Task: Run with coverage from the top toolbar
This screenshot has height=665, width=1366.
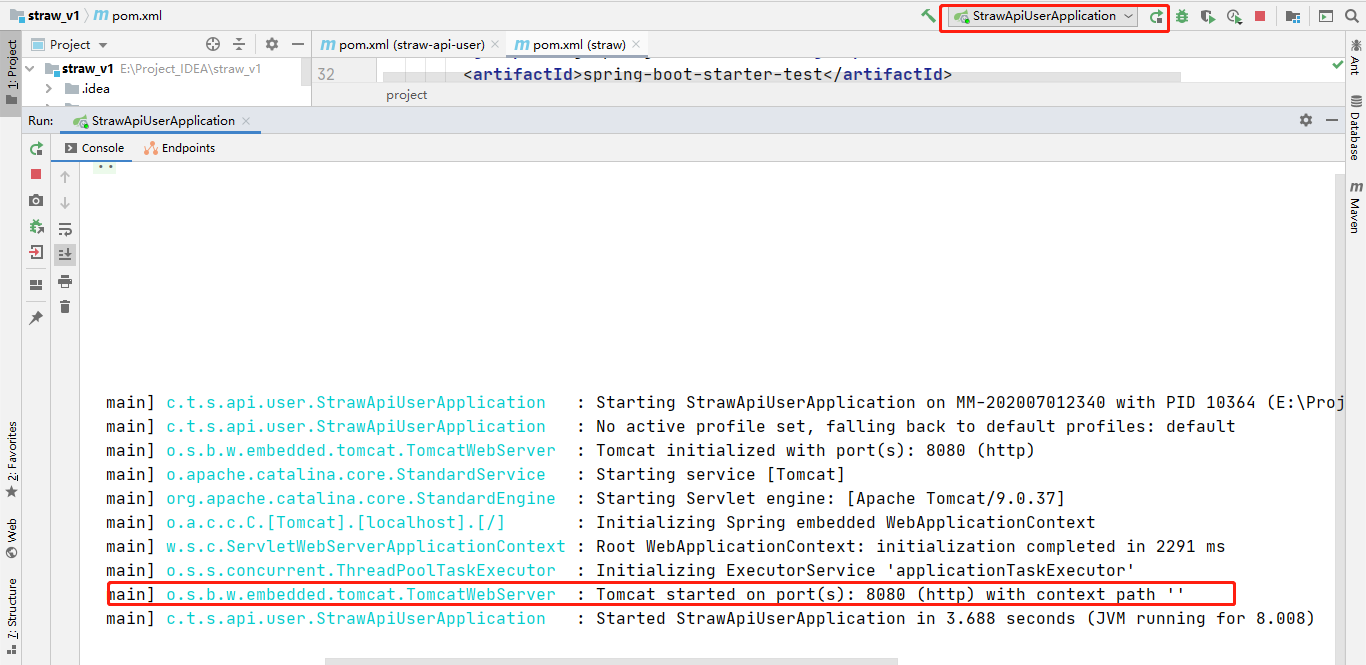Action: (1208, 16)
